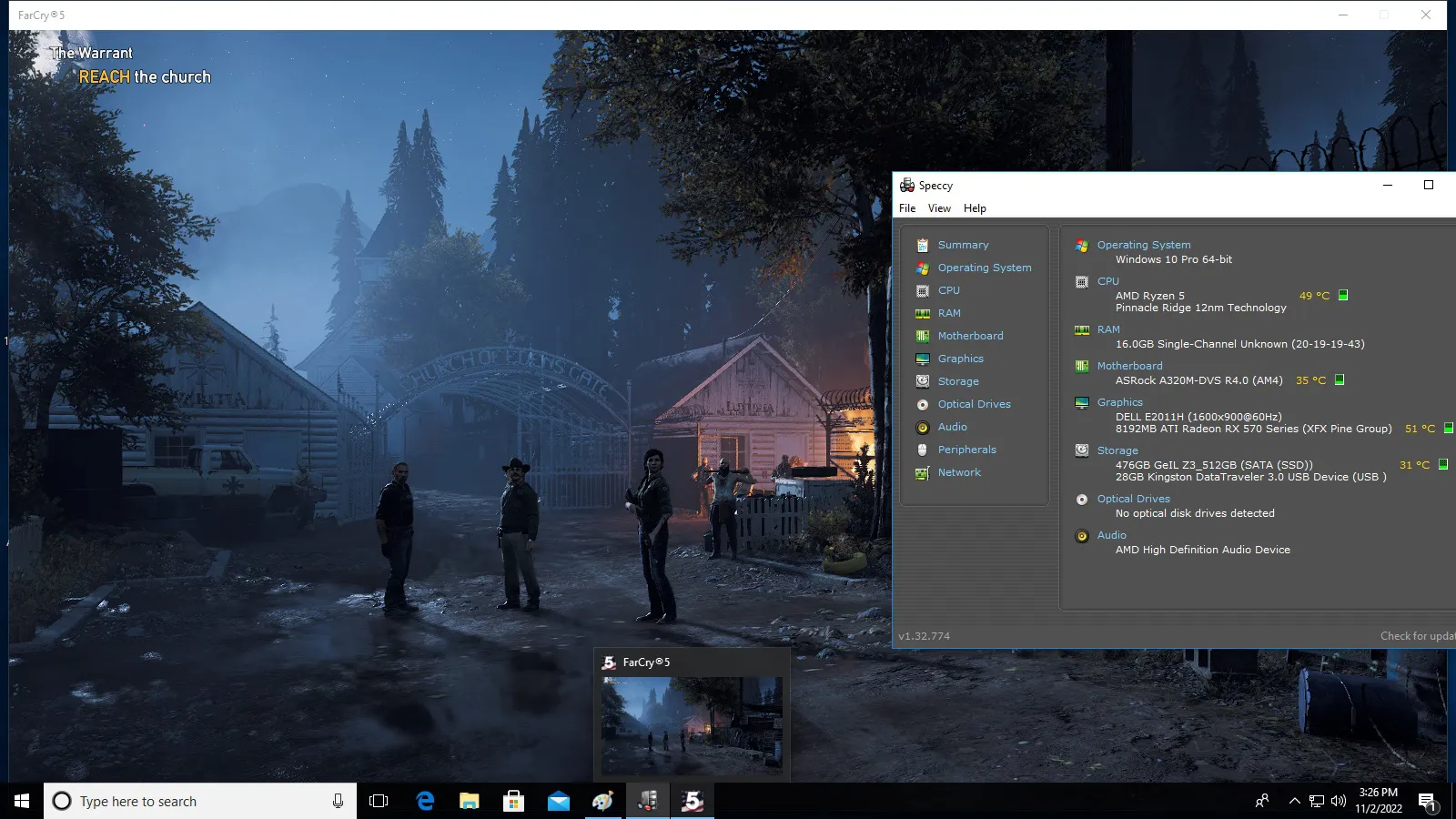Select Network in the sidebar list
This screenshot has width=1456, height=819.
tap(959, 472)
